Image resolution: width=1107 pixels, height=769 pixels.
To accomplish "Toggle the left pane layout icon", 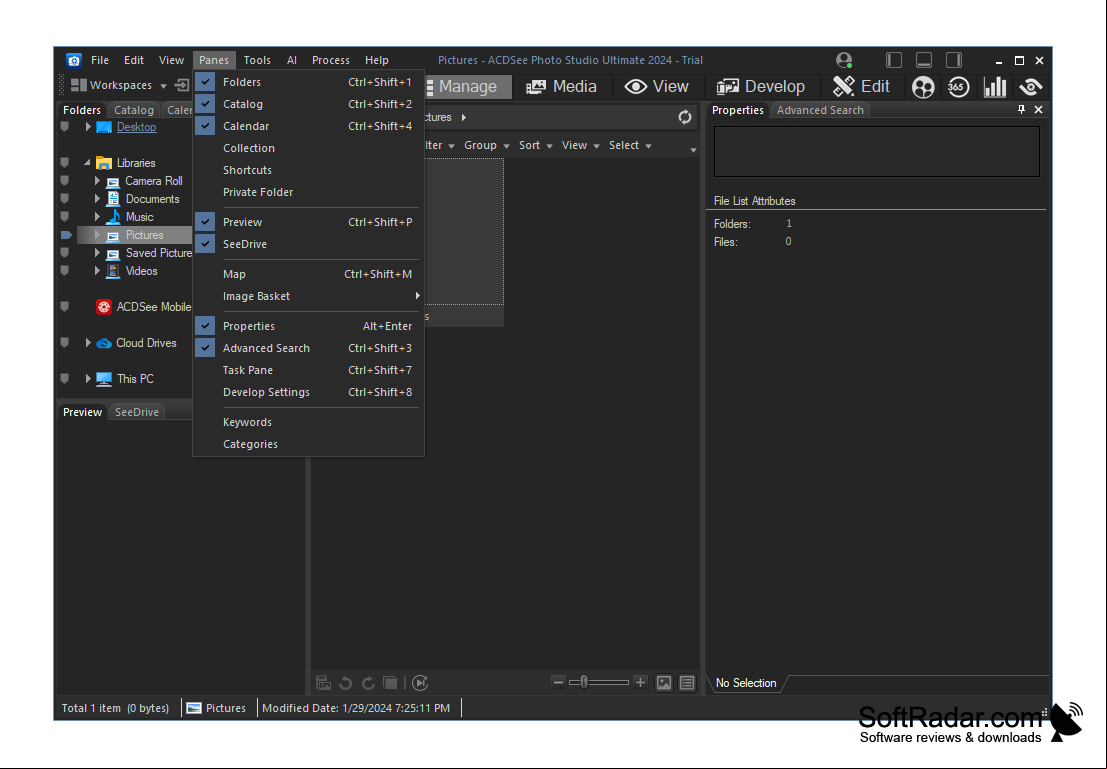I will pyautogui.click(x=894, y=60).
